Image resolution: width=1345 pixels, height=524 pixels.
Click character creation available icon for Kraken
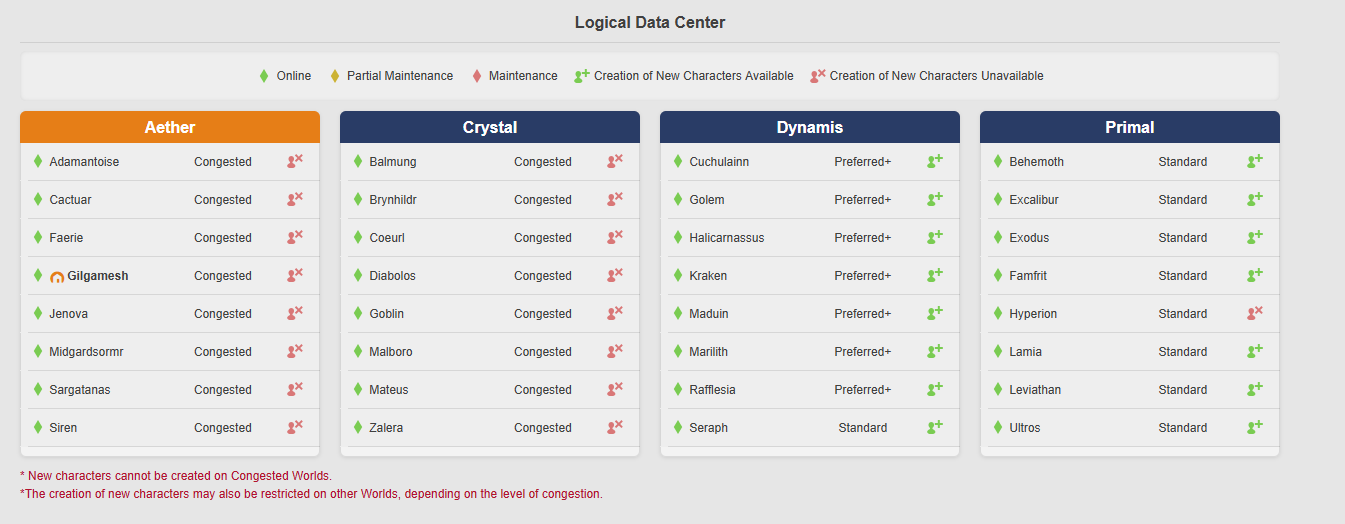pyautogui.click(x=935, y=275)
